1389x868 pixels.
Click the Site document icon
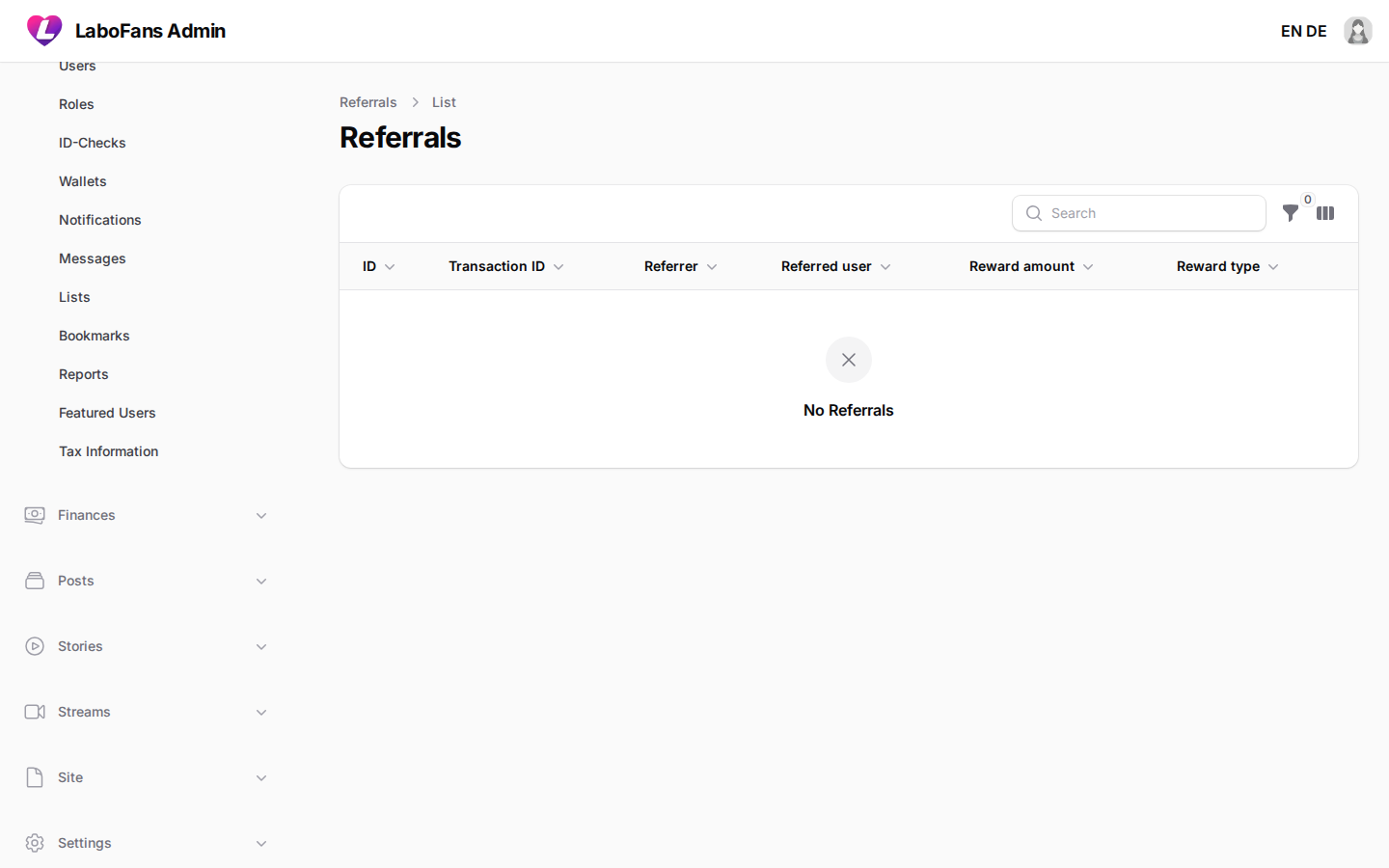tap(35, 777)
